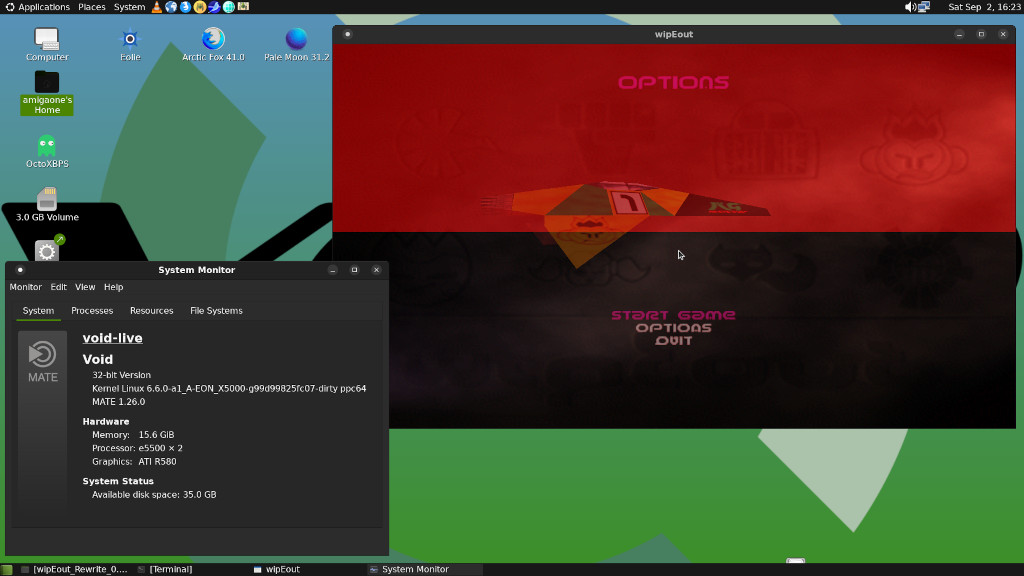Launch Pale Moon 31.2 desktop icon
This screenshot has height=576, width=1024.
click(x=296, y=44)
